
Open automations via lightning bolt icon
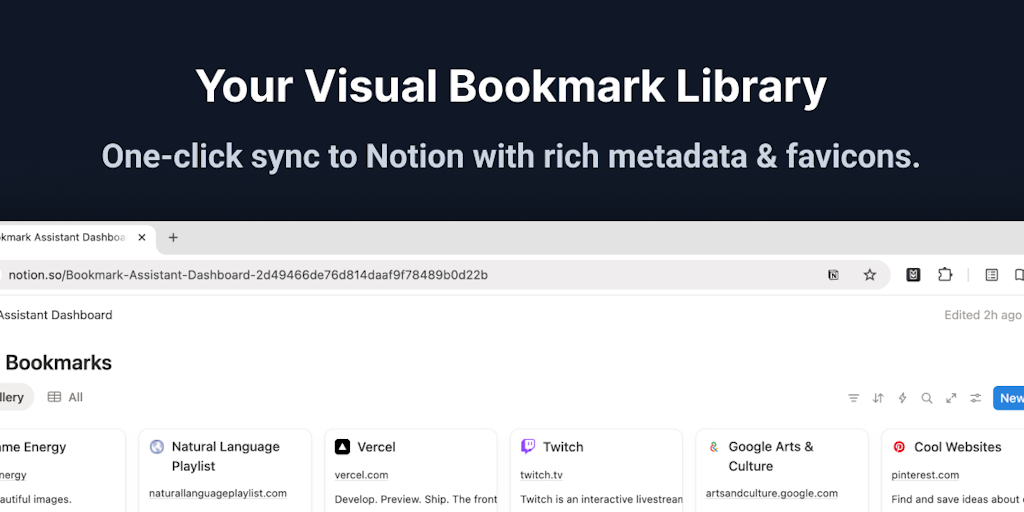pos(902,398)
